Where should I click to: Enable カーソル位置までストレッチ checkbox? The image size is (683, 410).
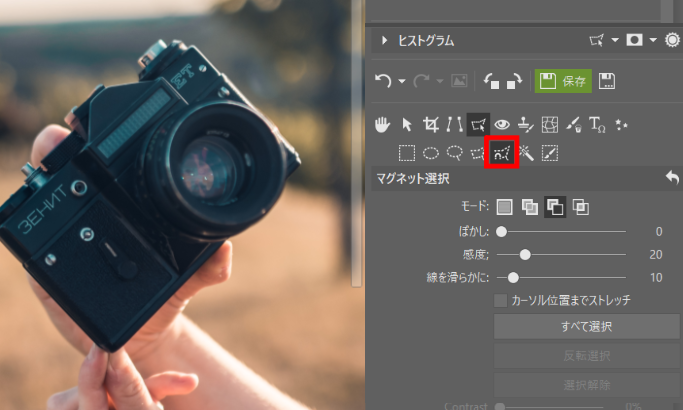point(501,300)
